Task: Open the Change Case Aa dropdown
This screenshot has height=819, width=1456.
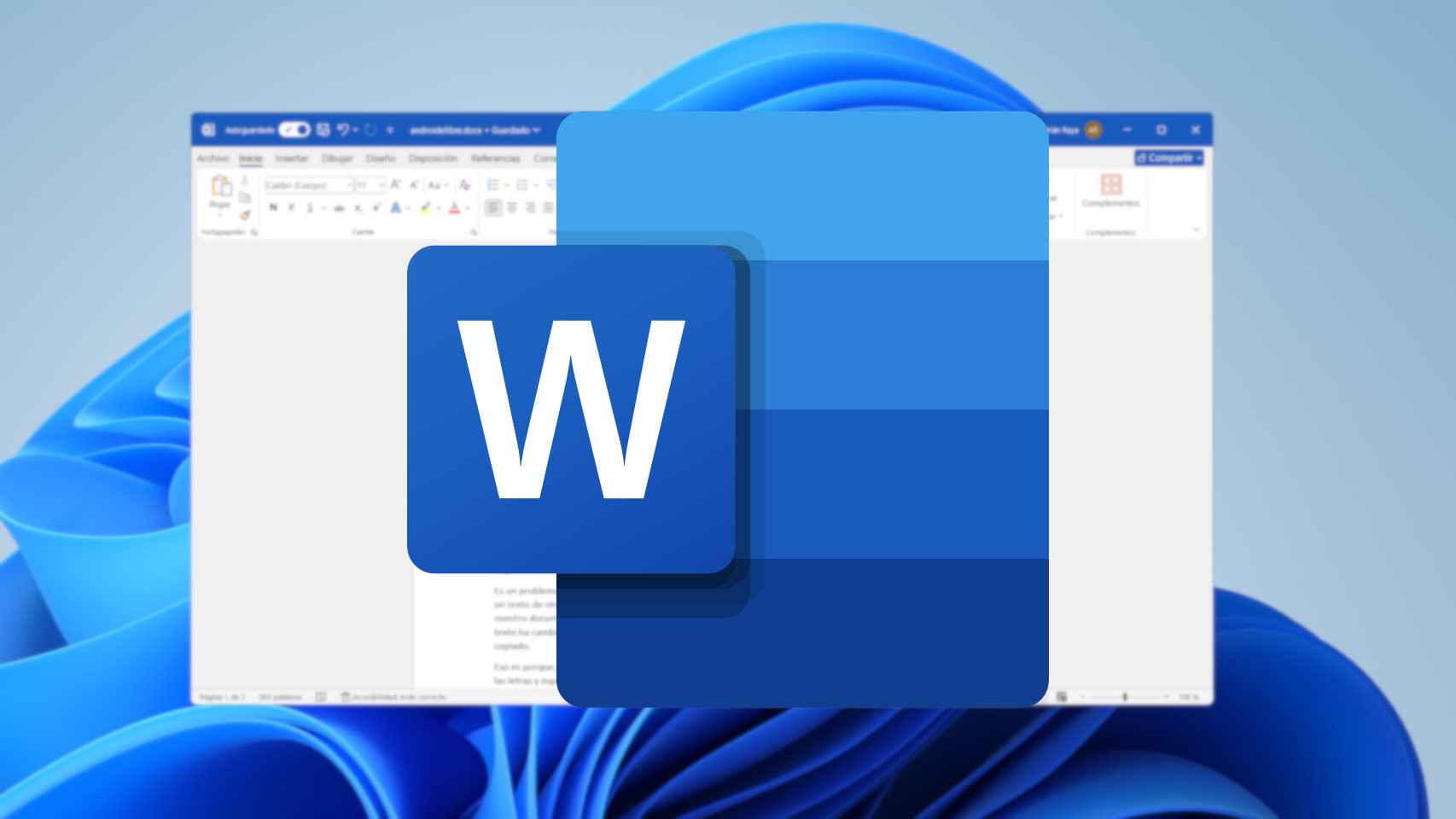Action: 437,185
